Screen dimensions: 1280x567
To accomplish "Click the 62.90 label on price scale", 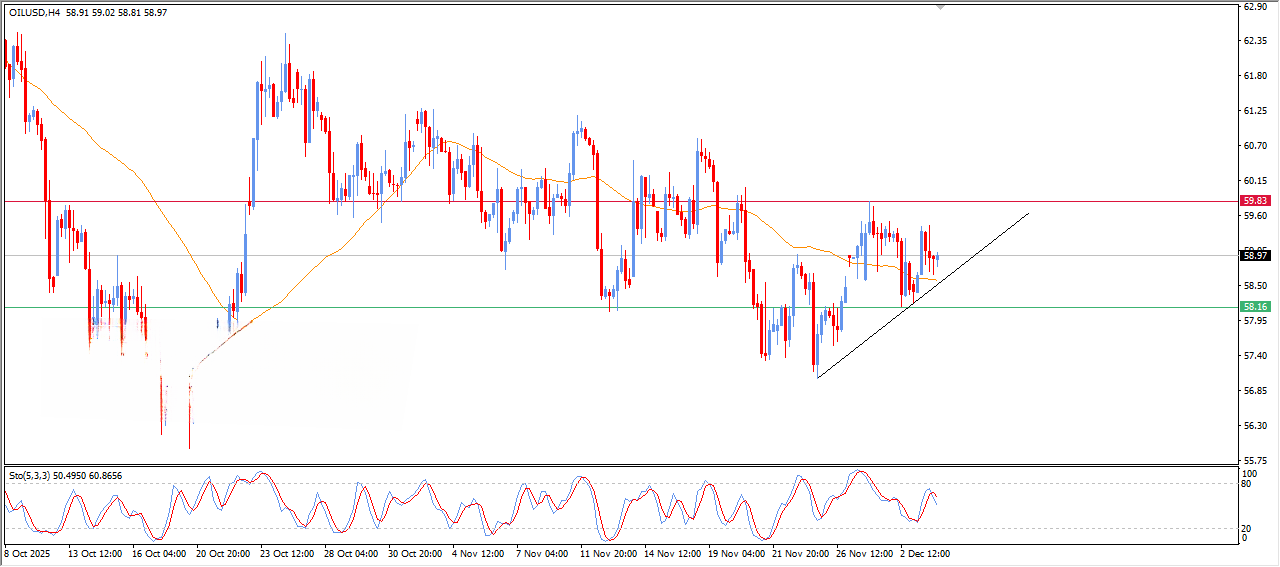I will 1254,6.
